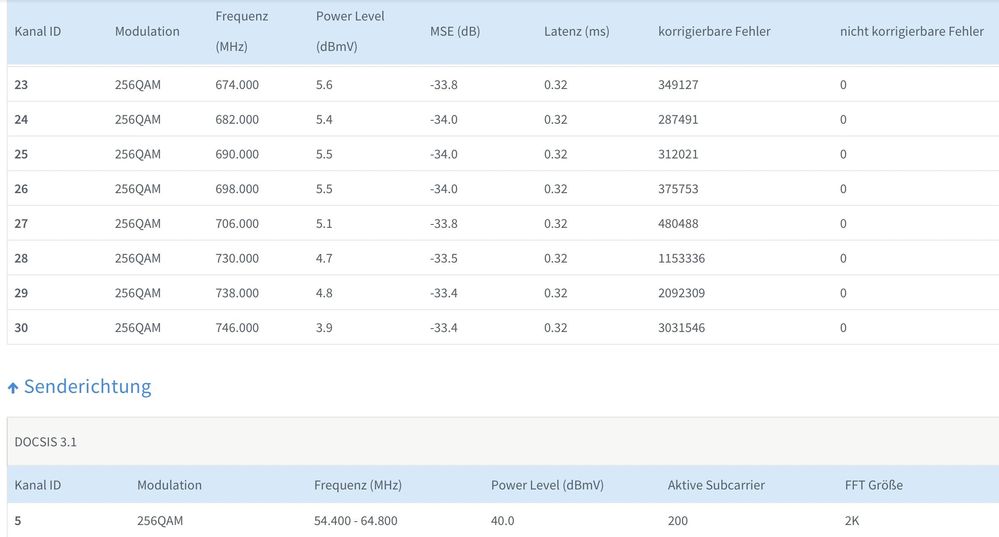
Task: Select upstream channel ID 5
Action: [x=18, y=520]
